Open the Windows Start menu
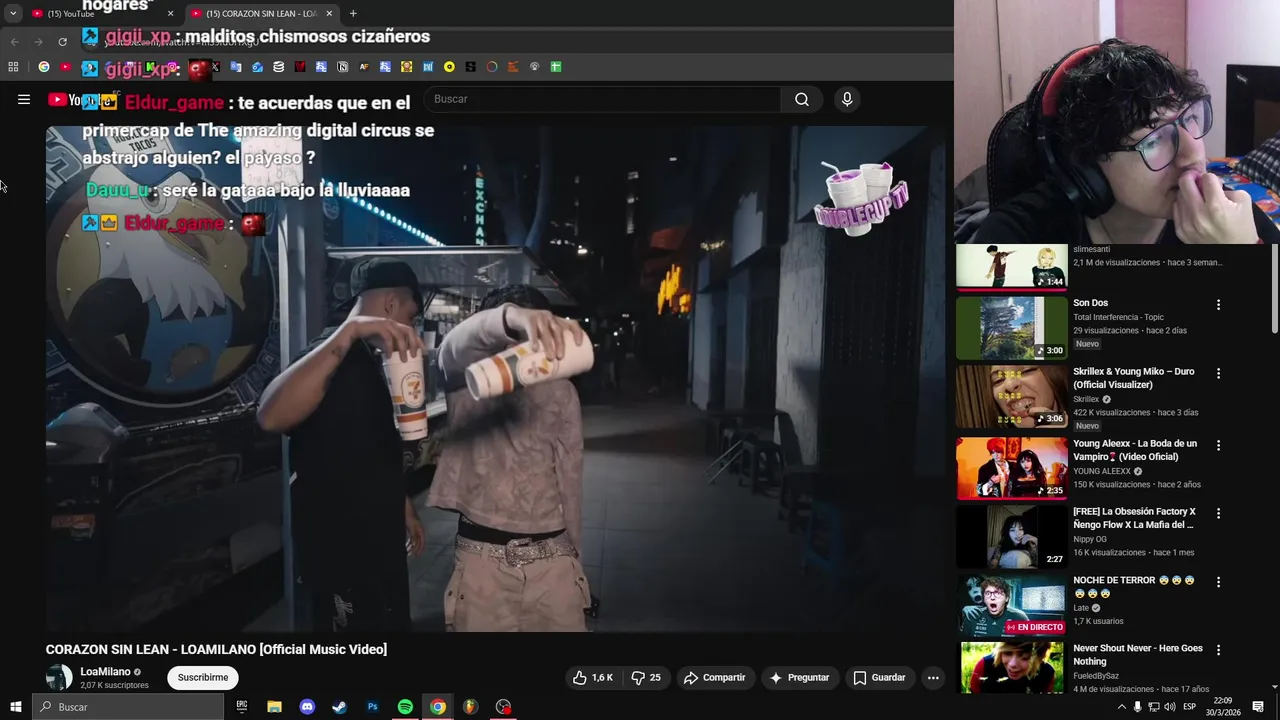The height and width of the screenshot is (720, 1280). (x=15, y=707)
